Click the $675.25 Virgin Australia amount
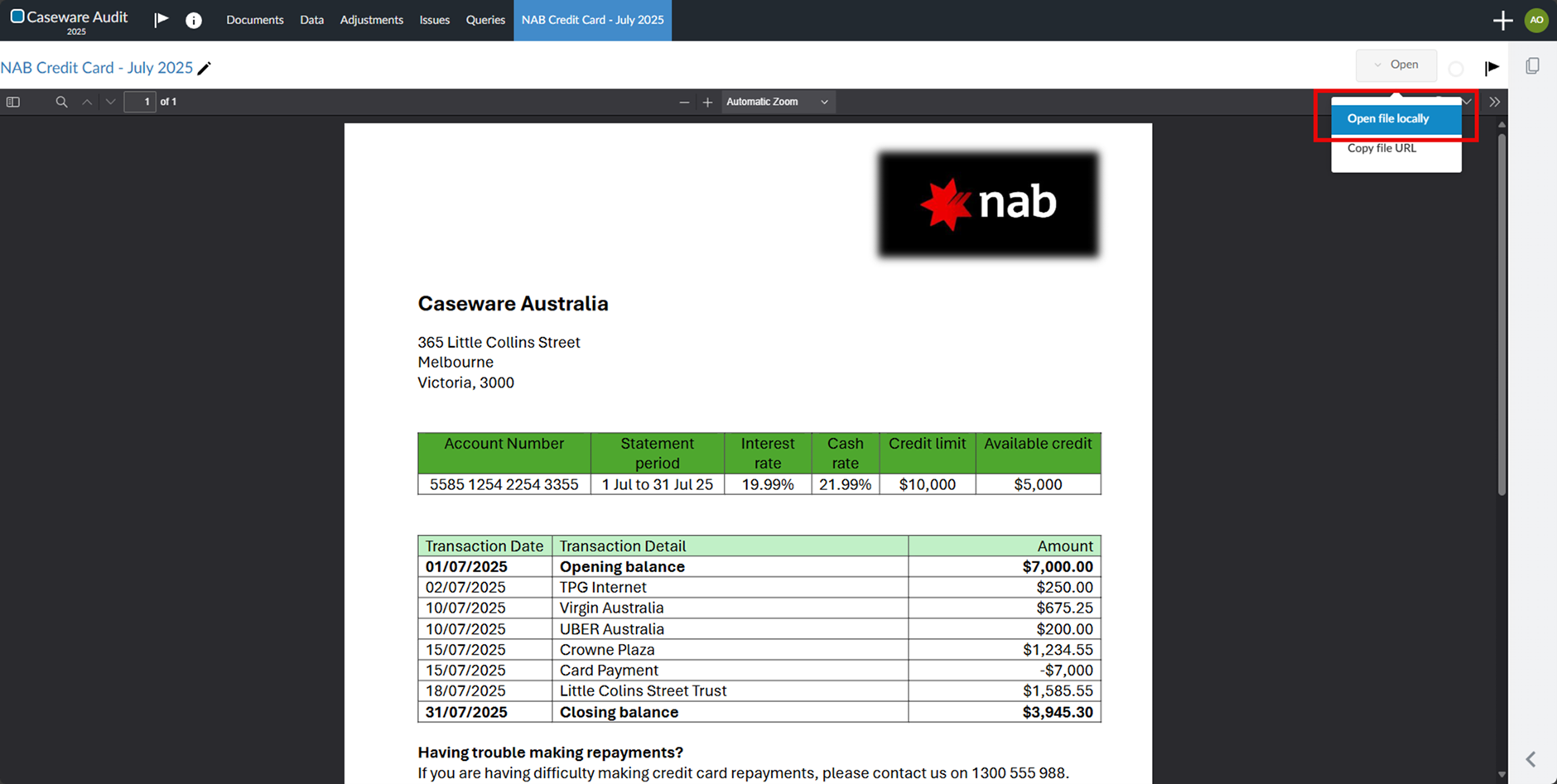Viewport: 1557px width, 784px height. [x=1064, y=608]
